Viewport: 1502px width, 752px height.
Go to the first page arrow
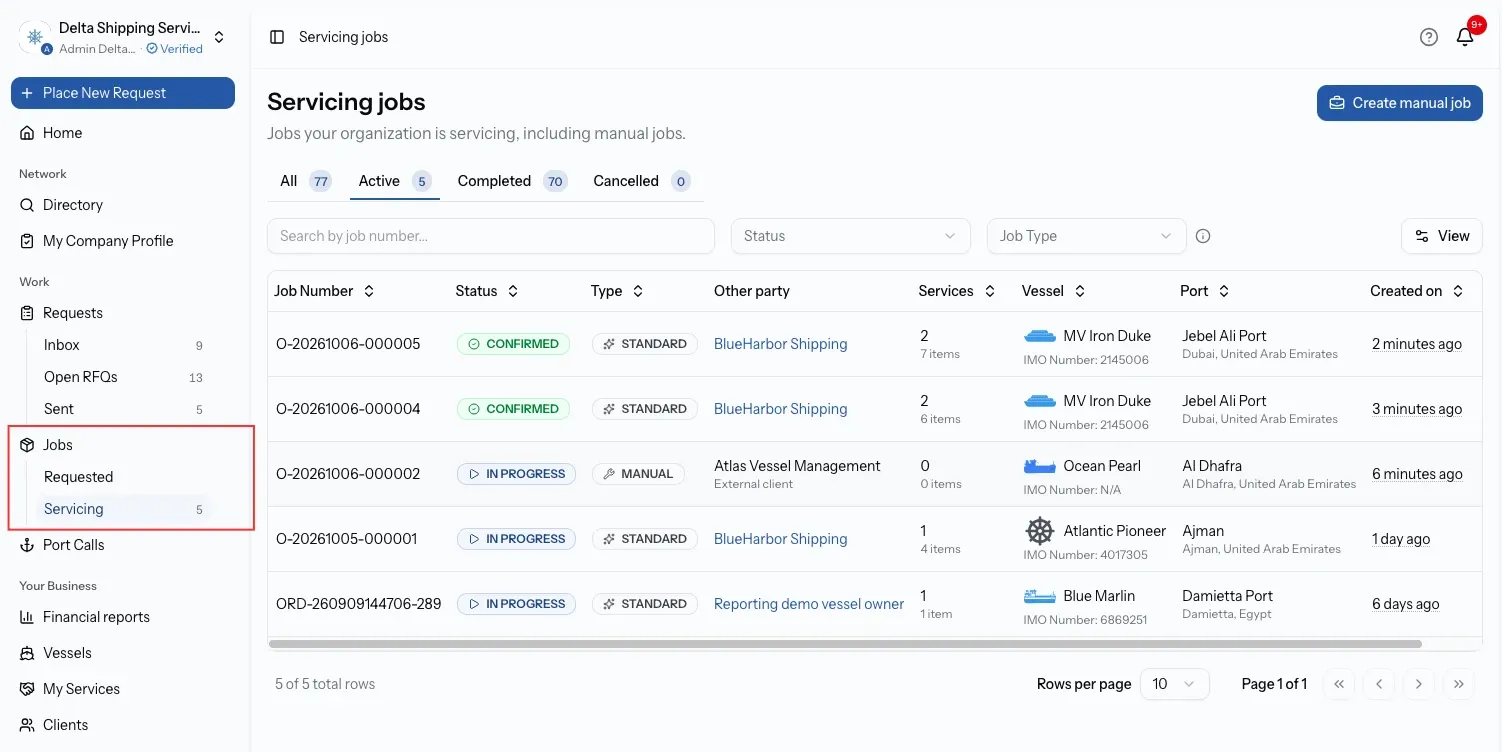pos(1339,684)
